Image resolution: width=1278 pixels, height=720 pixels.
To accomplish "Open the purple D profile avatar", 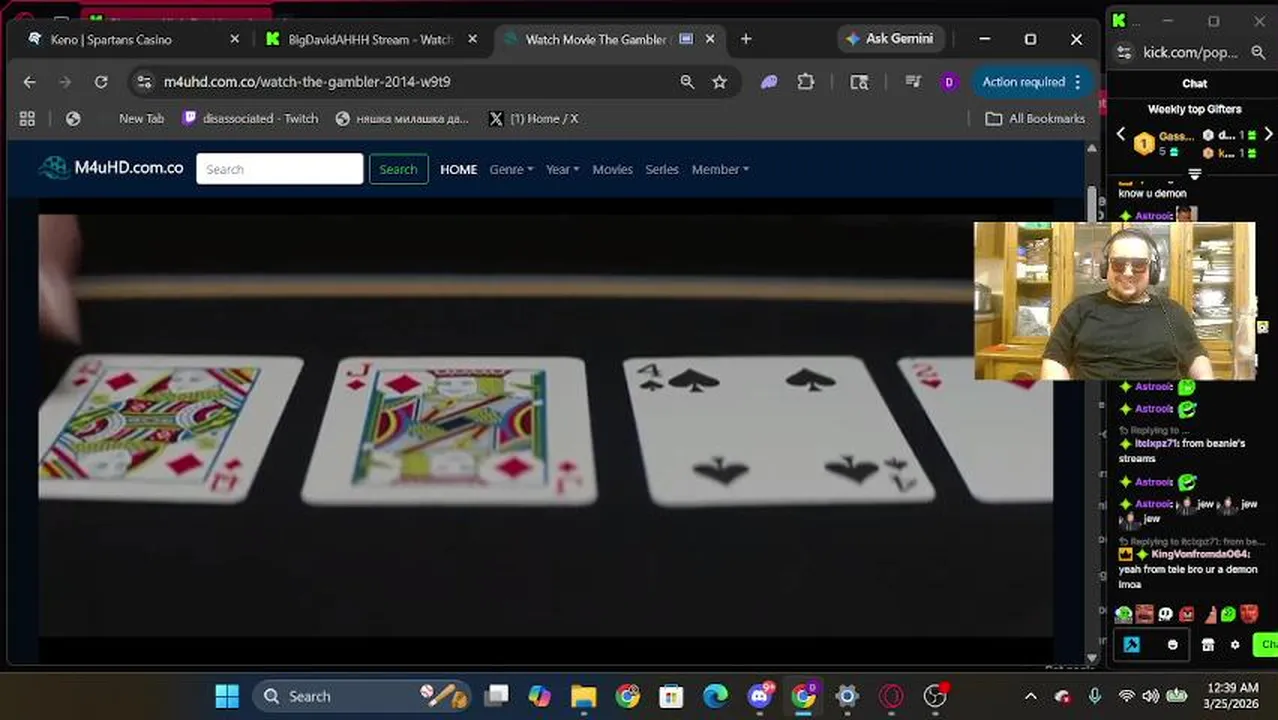I will tap(949, 82).
